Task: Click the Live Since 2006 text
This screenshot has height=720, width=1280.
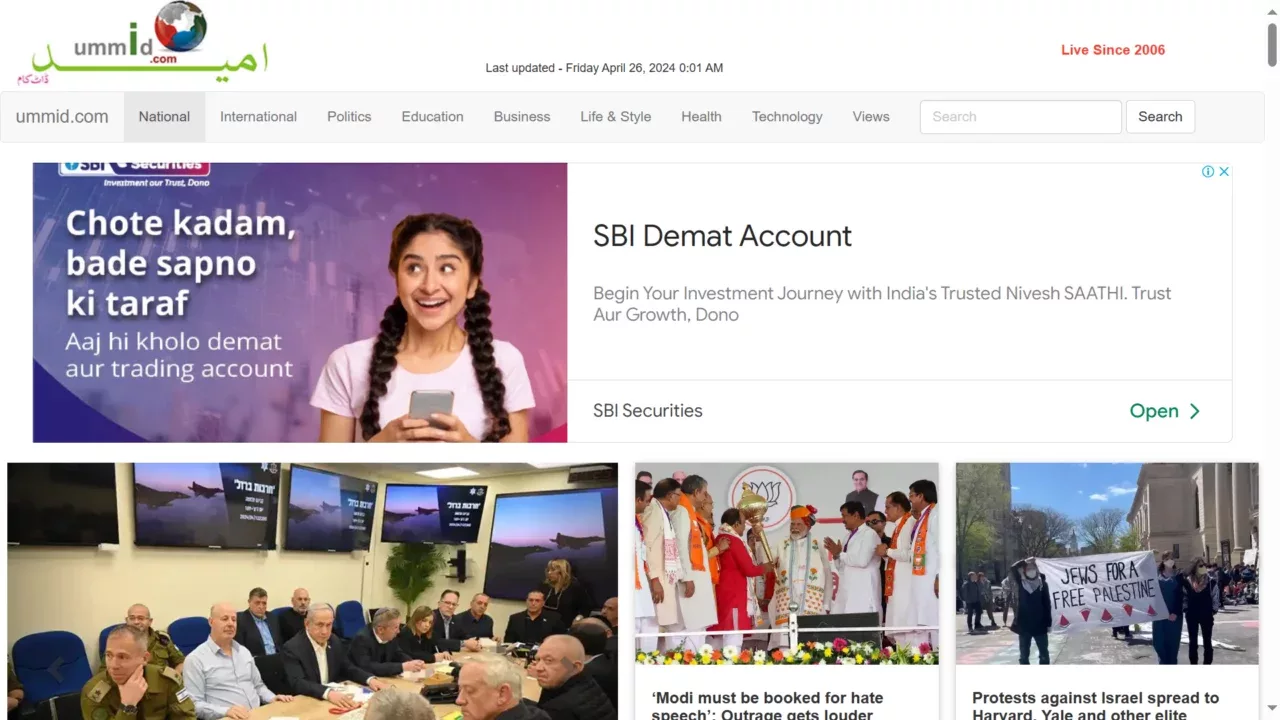Action: [1113, 50]
